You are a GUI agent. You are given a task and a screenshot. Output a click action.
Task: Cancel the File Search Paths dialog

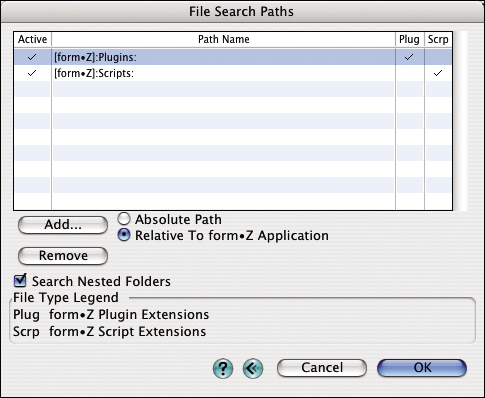click(x=322, y=368)
